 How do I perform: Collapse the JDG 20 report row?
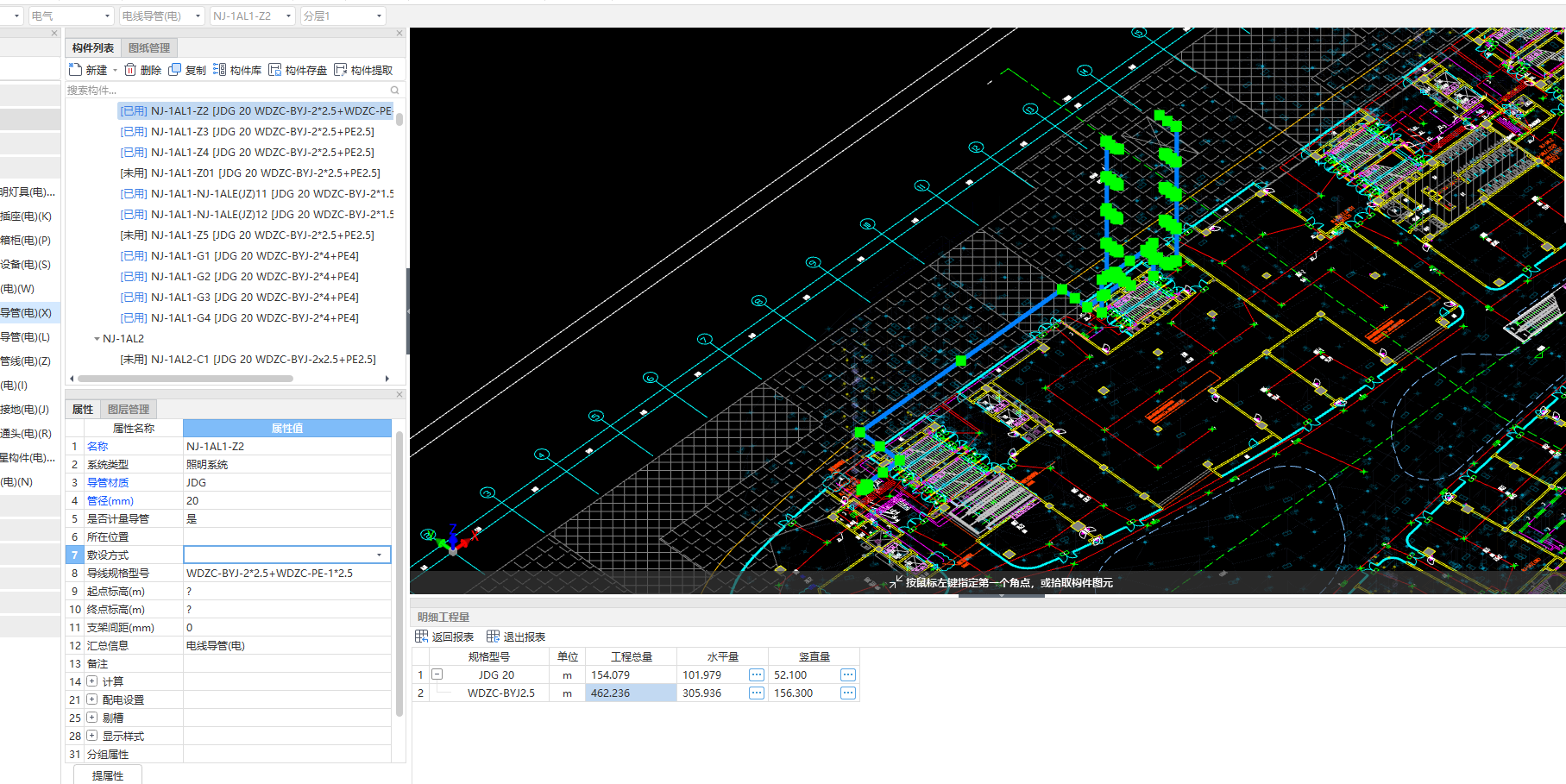[437, 674]
